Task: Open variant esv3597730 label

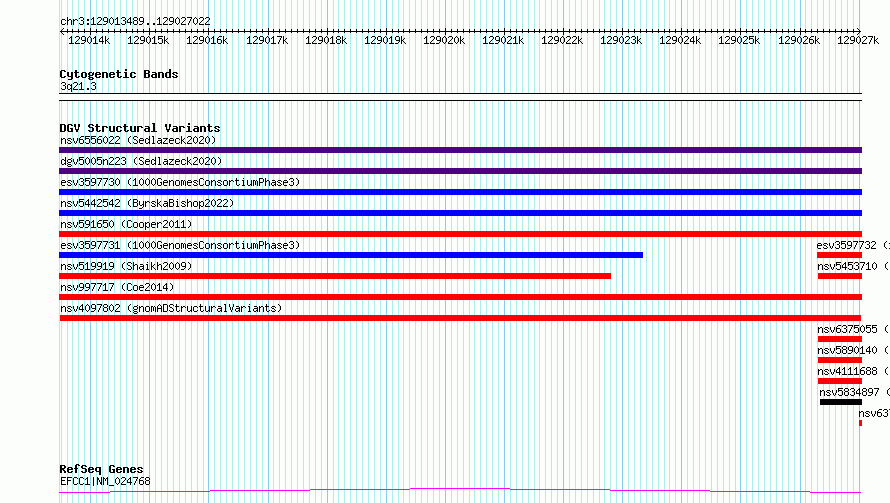Action: coord(180,182)
